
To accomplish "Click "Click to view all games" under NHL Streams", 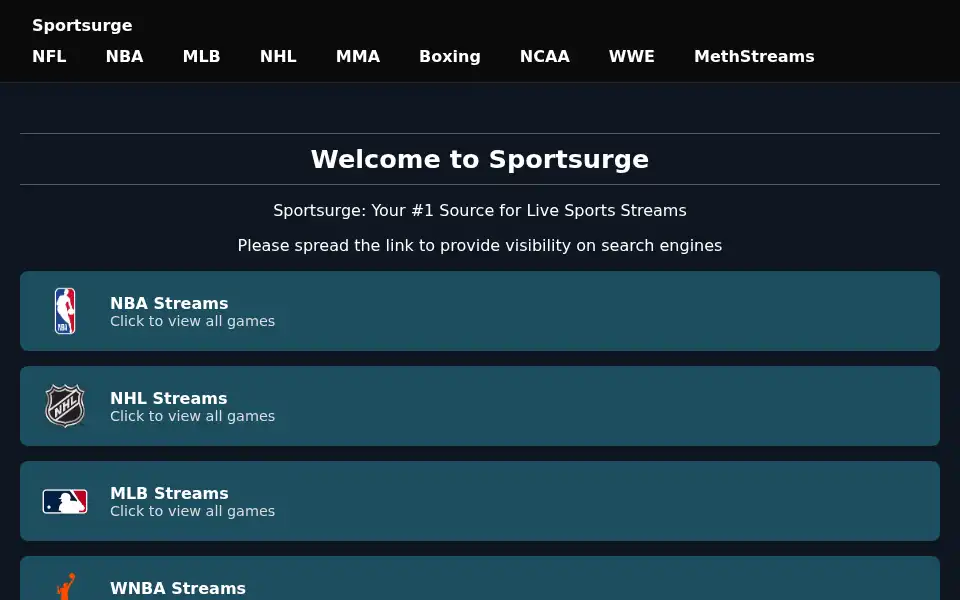I will pyautogui.click(x=192, y=416).
